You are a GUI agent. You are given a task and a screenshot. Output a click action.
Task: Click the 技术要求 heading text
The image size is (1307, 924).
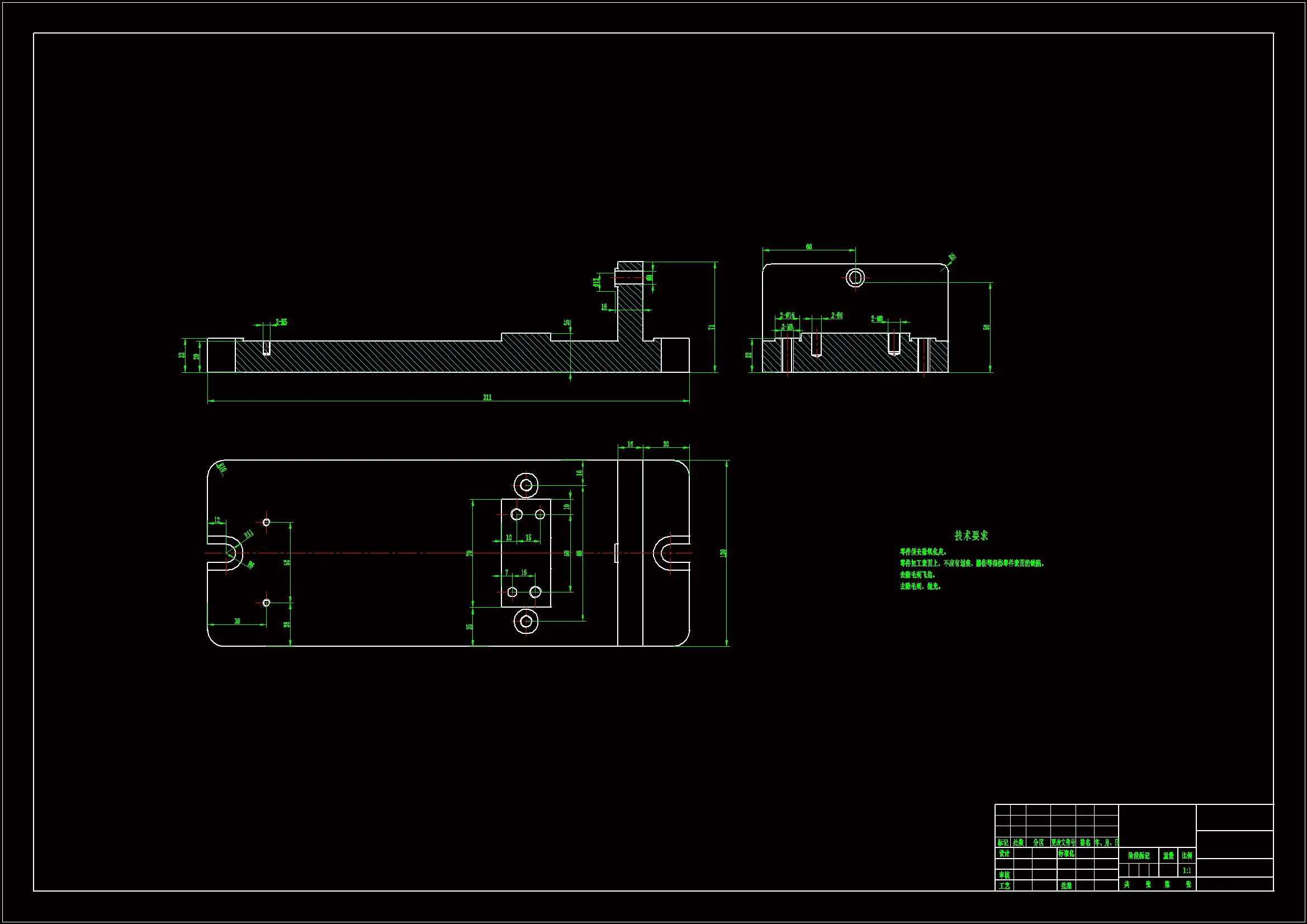971,535
